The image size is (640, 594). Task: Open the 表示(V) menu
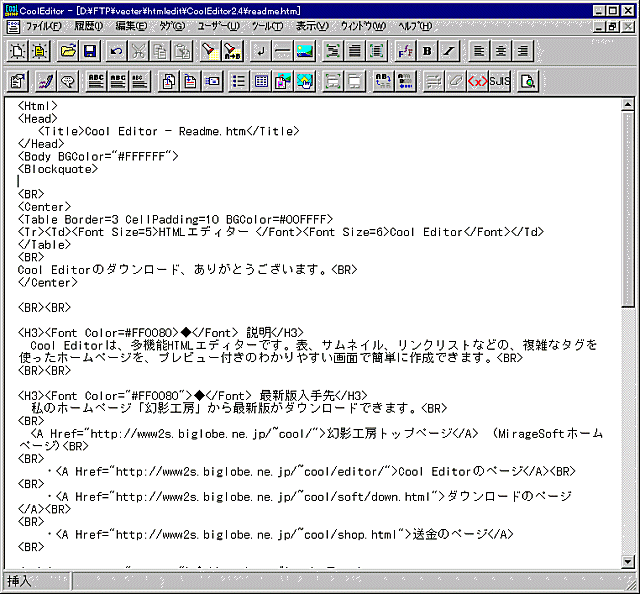(x=312, y=27)
